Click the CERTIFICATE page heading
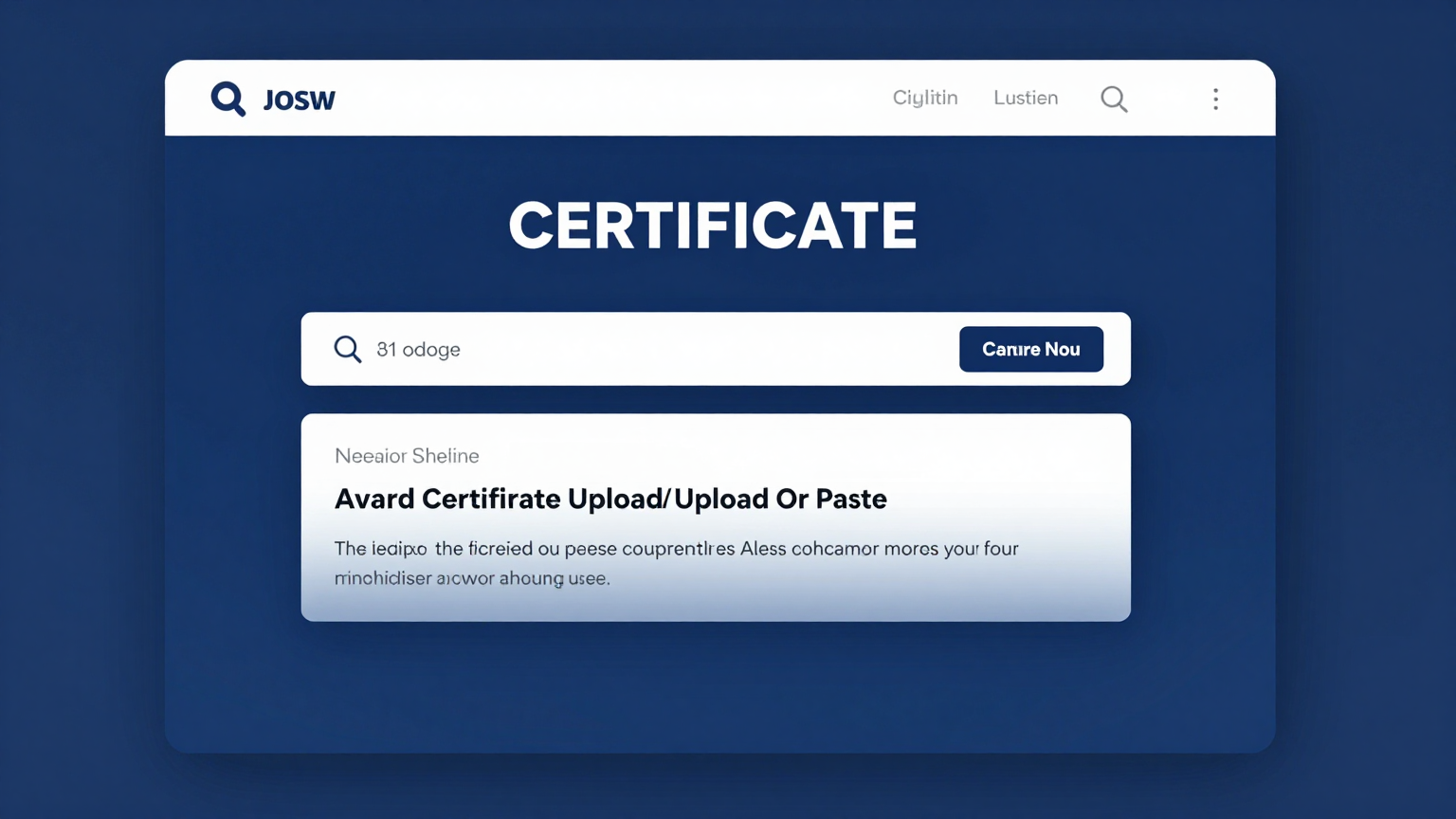The image size is (1456, 819). tap(713, 226)
